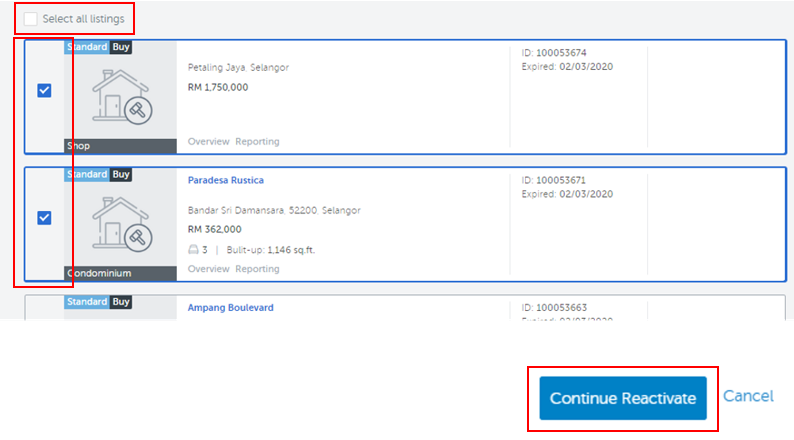794x440 pixels.
Task: Click the Continue Reactivate button
Action: point(623,398)
